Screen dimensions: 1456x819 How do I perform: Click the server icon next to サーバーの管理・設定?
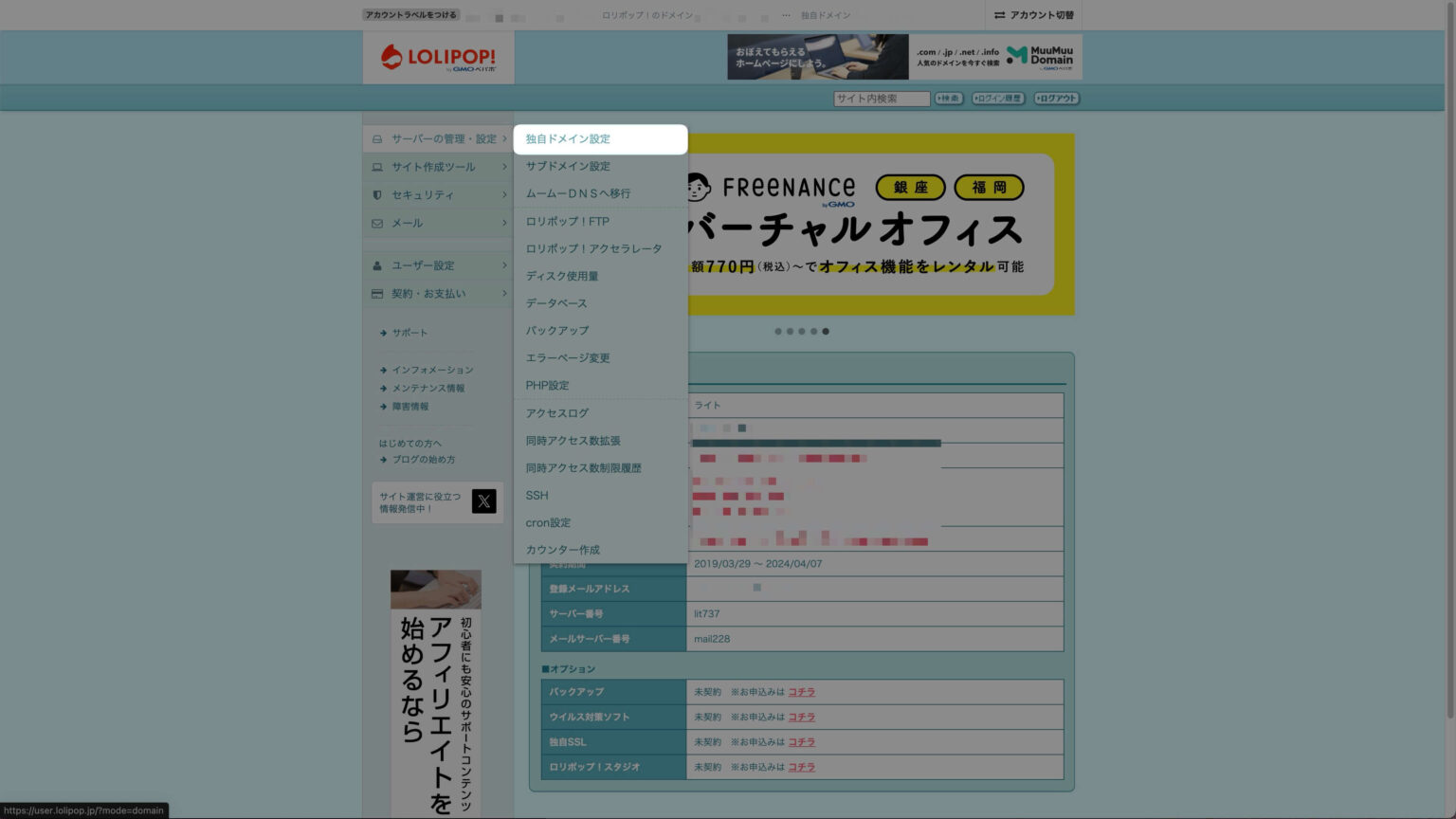(376, 138)
